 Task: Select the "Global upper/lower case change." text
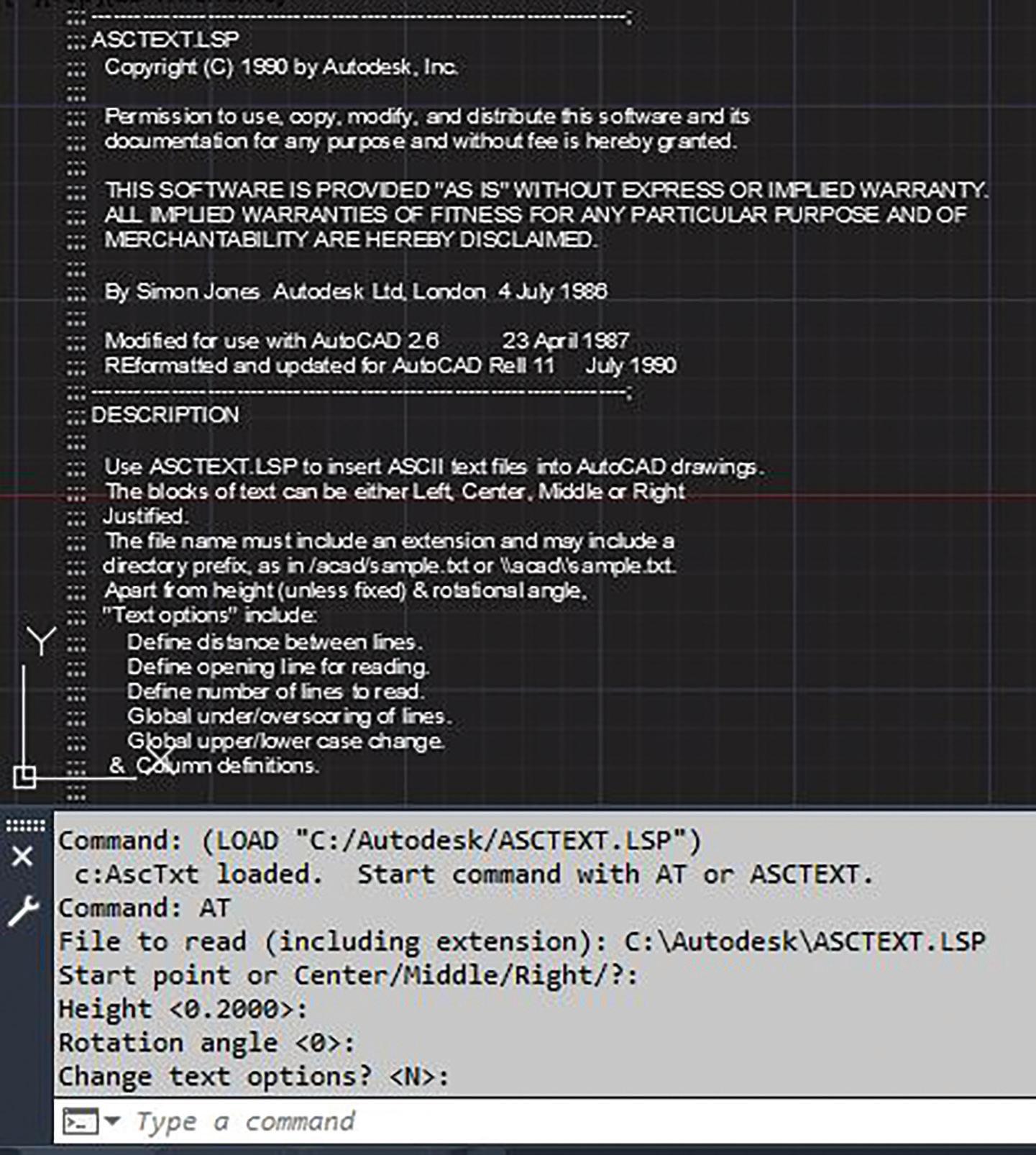coord(286,741)
